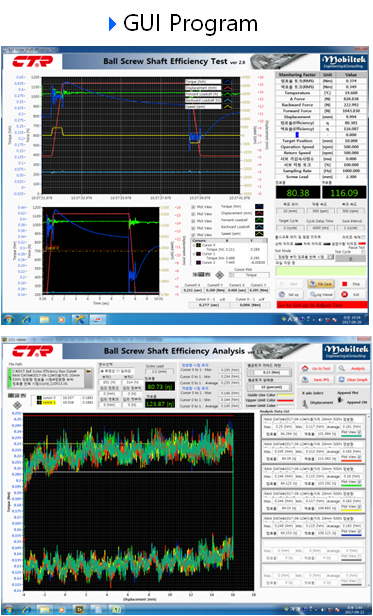Uncheck Plot View for Torque trace
The height and width of the screenshot is (616, 373).
[193, 207]
